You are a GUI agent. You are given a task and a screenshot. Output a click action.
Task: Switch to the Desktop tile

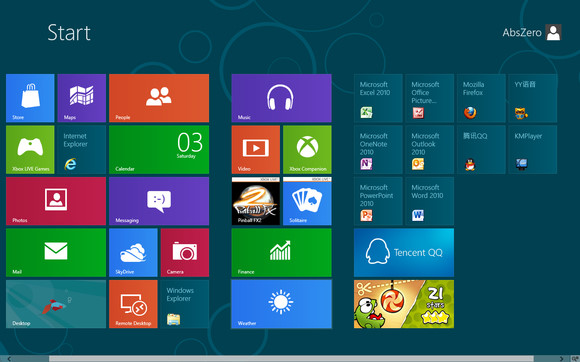click(56, 304)
